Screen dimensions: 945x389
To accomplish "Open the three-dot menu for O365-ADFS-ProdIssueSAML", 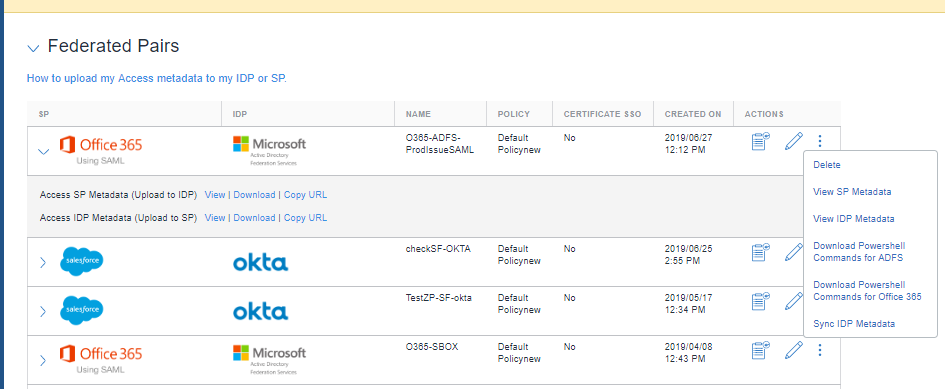I will 820,142.
